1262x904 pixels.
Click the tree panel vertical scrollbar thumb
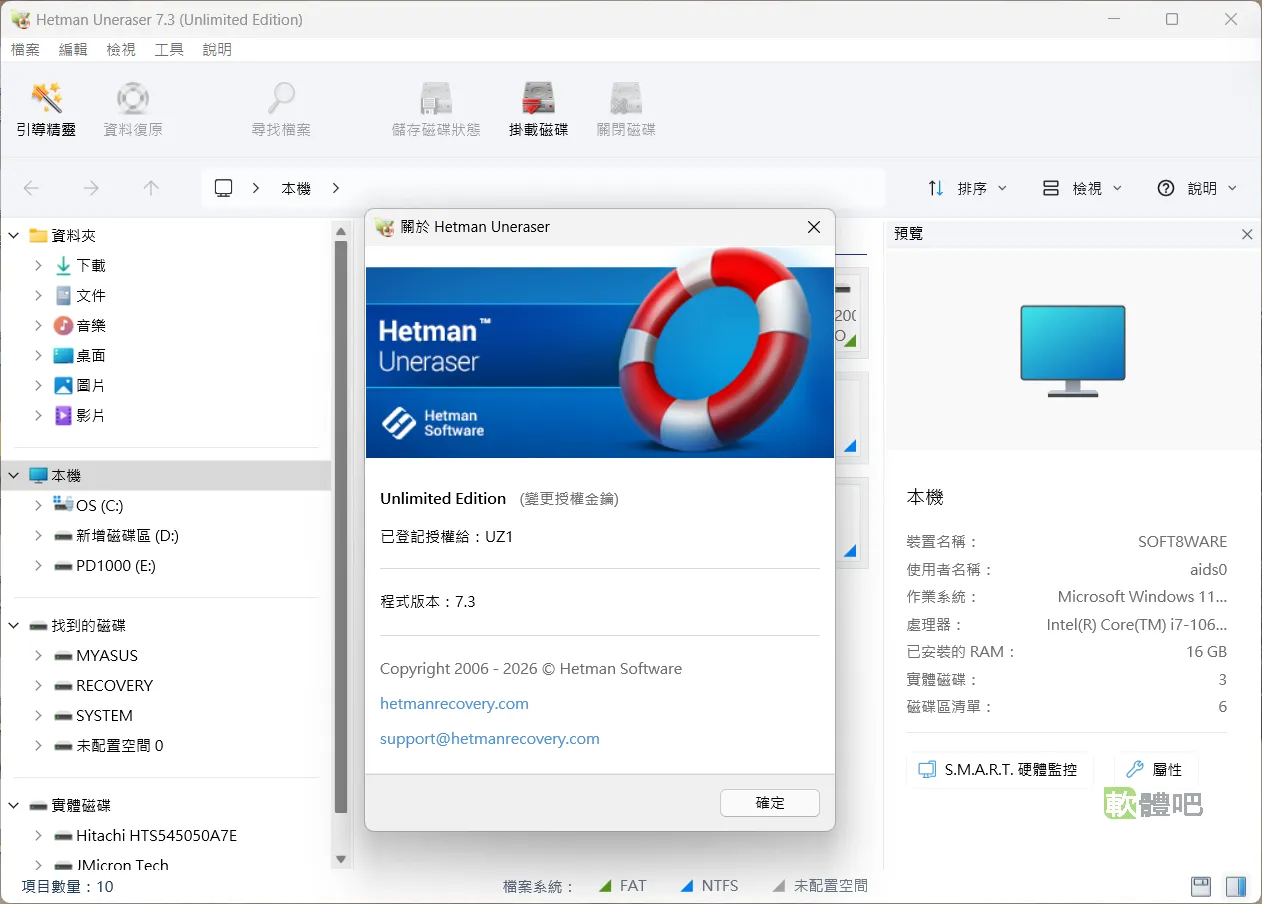pos(341,527)
